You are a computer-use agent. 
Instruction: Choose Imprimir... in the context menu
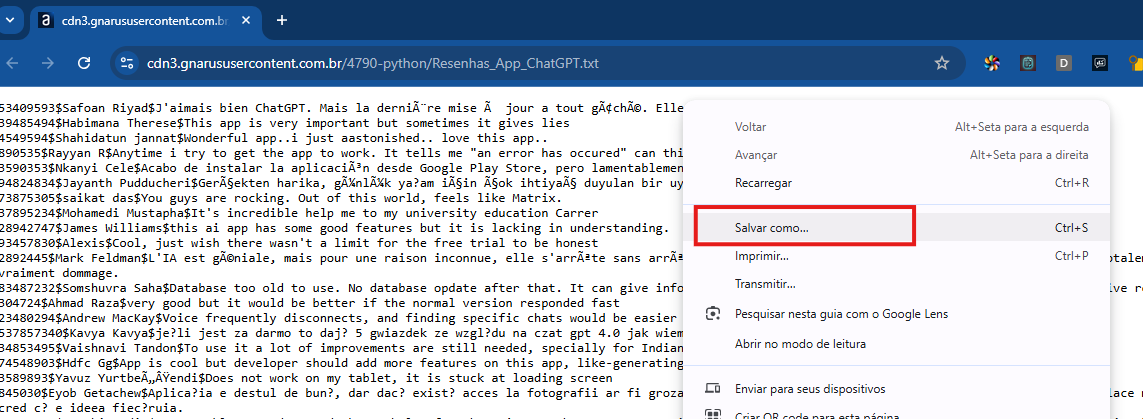pos(897,256)
